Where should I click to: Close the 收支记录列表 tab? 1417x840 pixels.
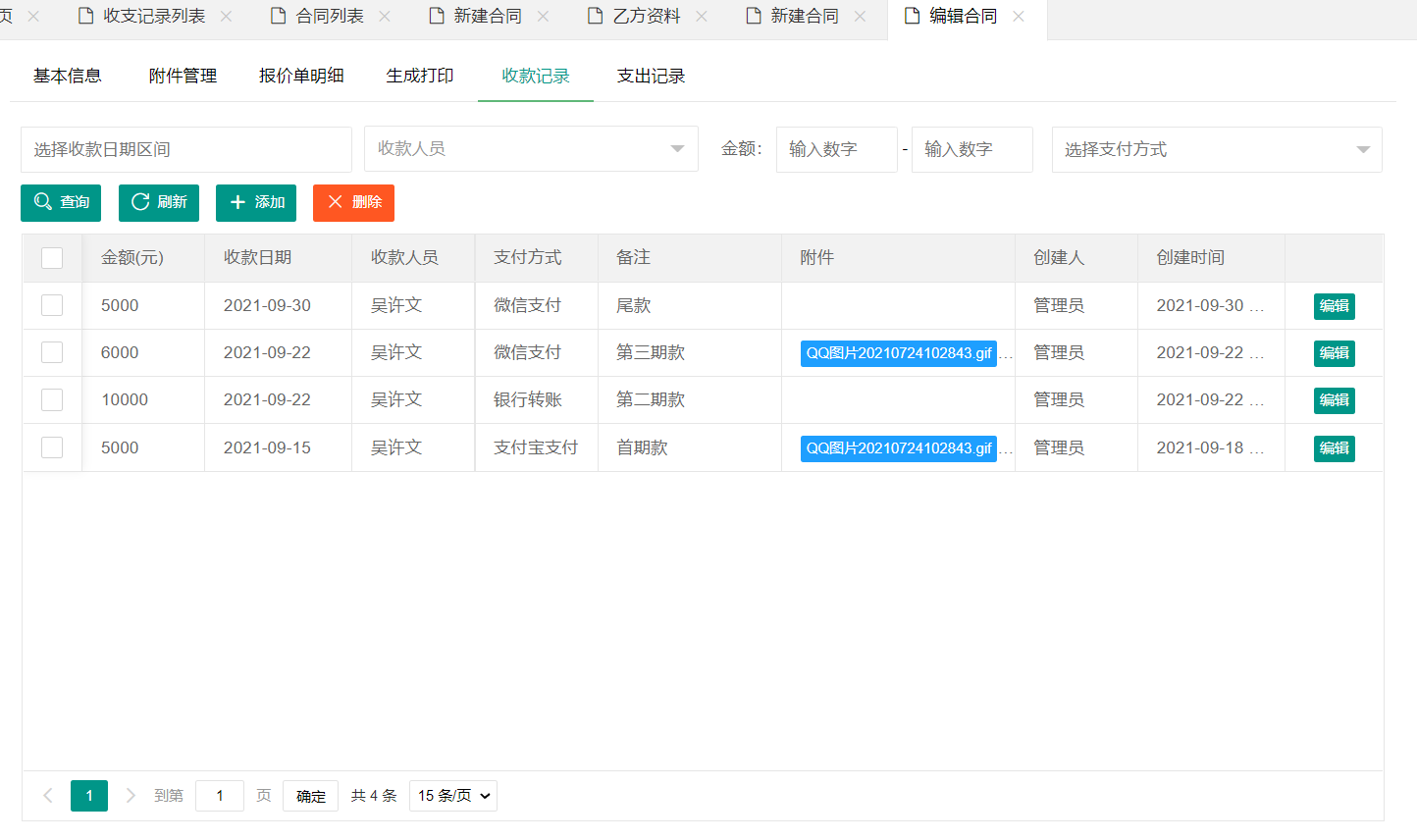coord(227,17)
